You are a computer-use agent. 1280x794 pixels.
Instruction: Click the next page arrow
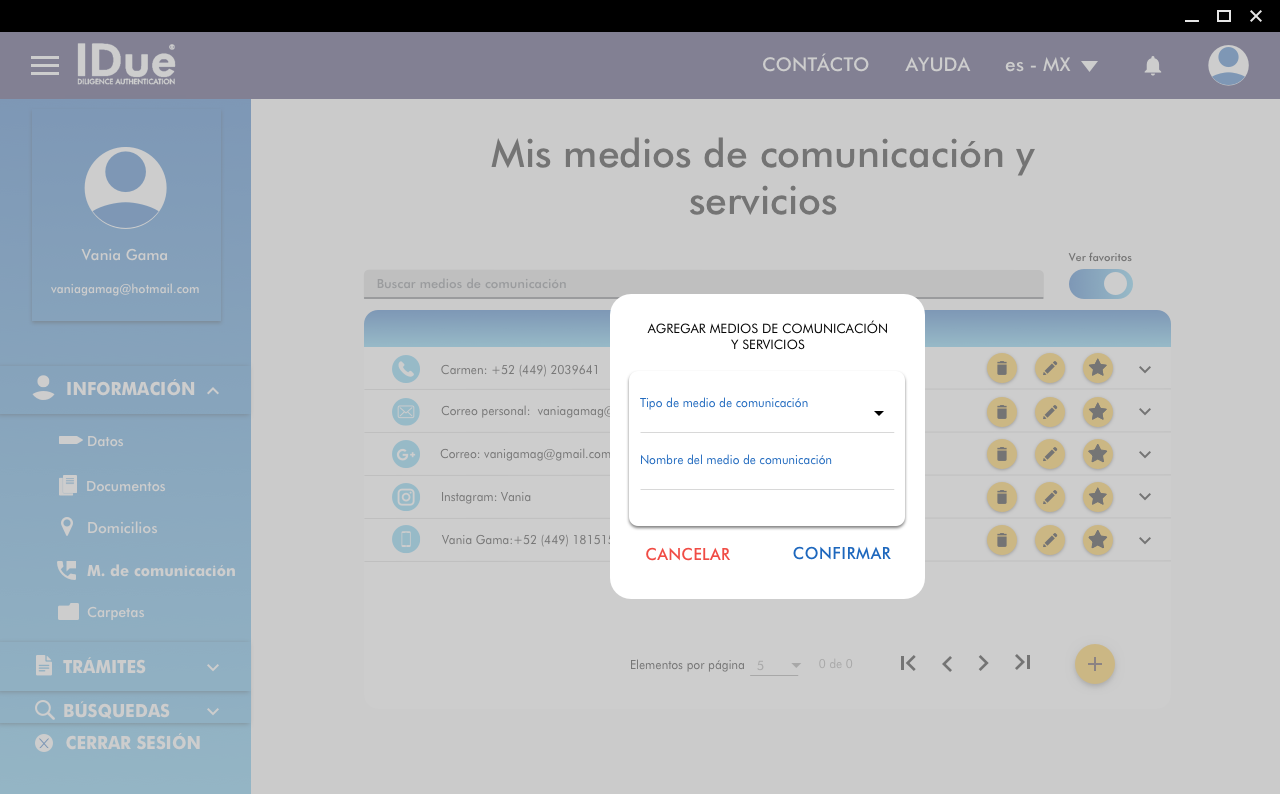[x=984, y=663]
